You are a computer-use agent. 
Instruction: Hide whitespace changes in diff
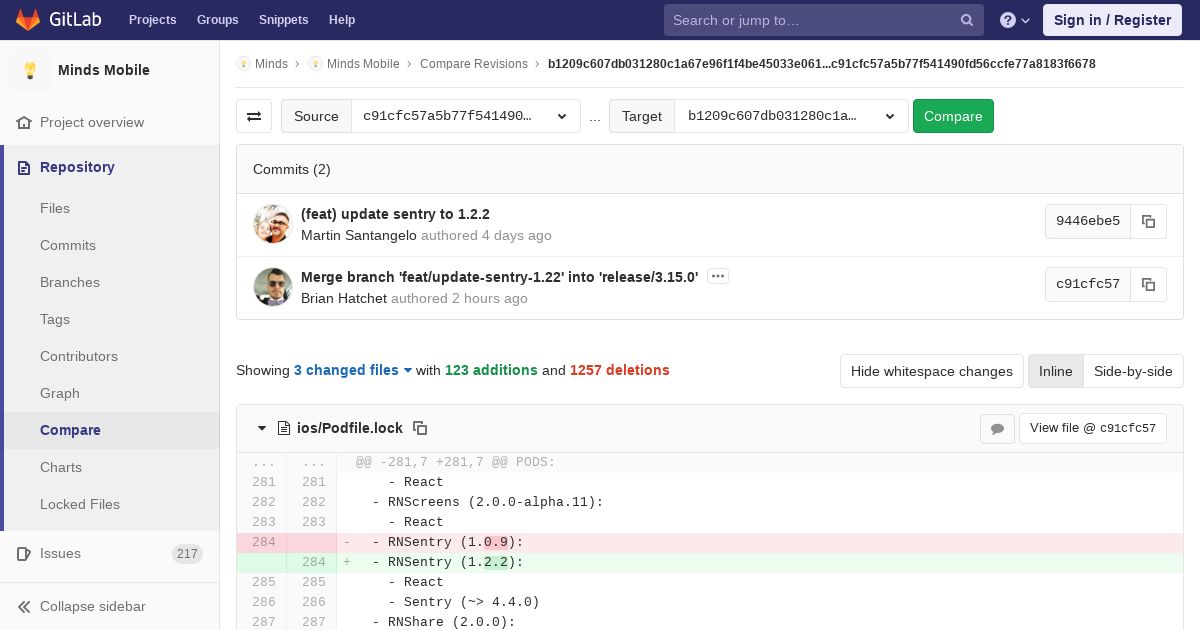pos(931,371)
